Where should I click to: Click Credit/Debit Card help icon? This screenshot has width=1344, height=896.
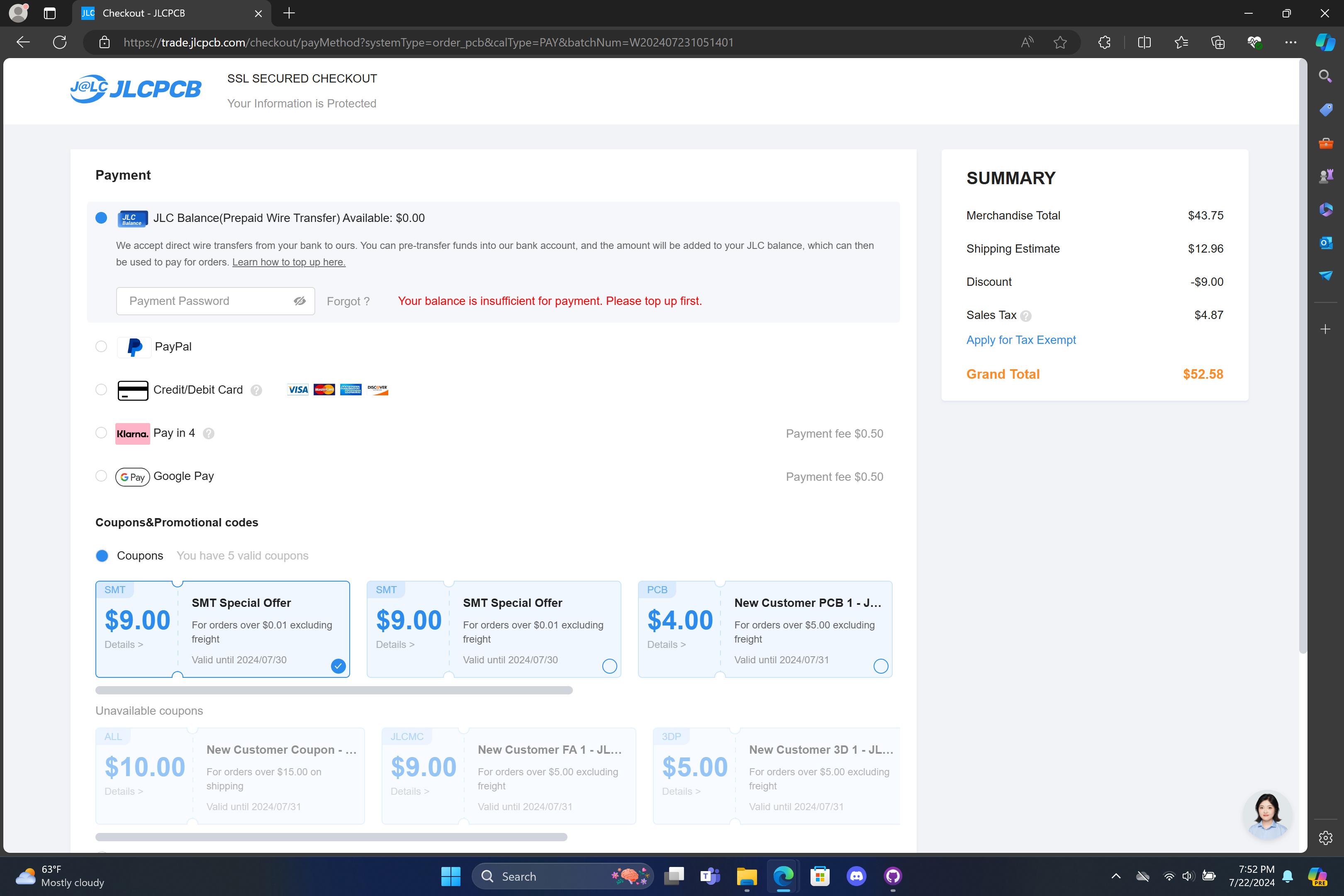[x=257, y=390]
